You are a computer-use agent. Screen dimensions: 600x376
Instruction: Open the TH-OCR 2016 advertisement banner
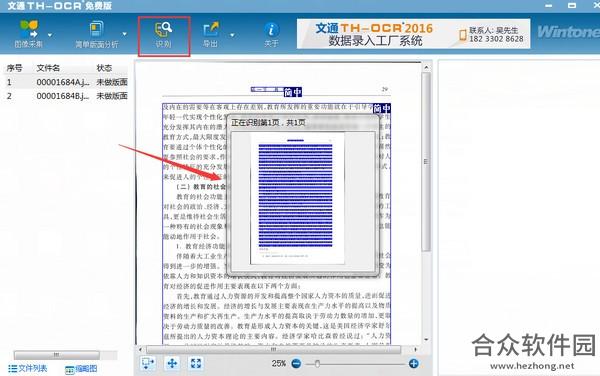tap(414, 34)
